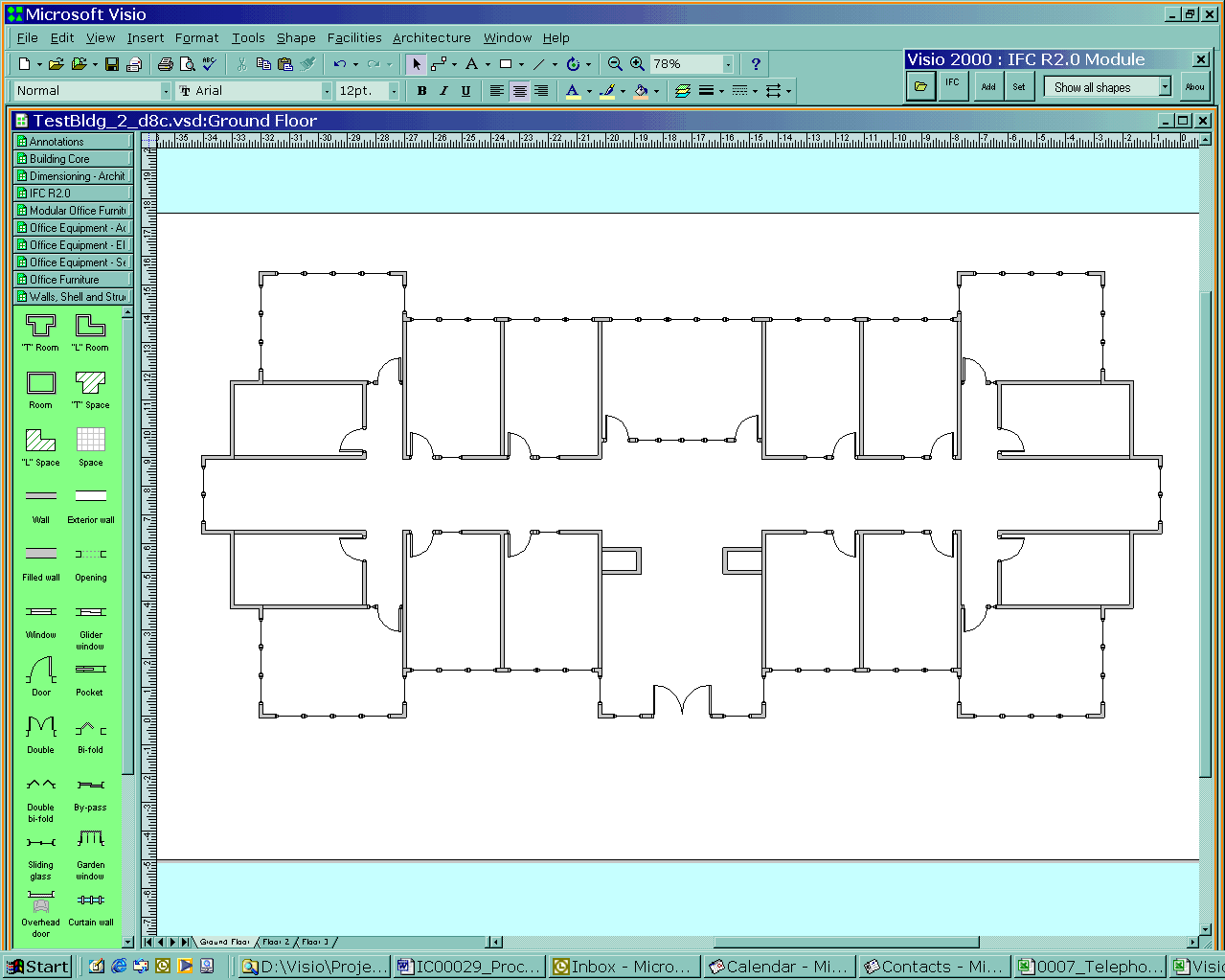Viewport: 1225px width, 980px height.
Task: Click the Cut scissors icon
Action: pos(241,64)
